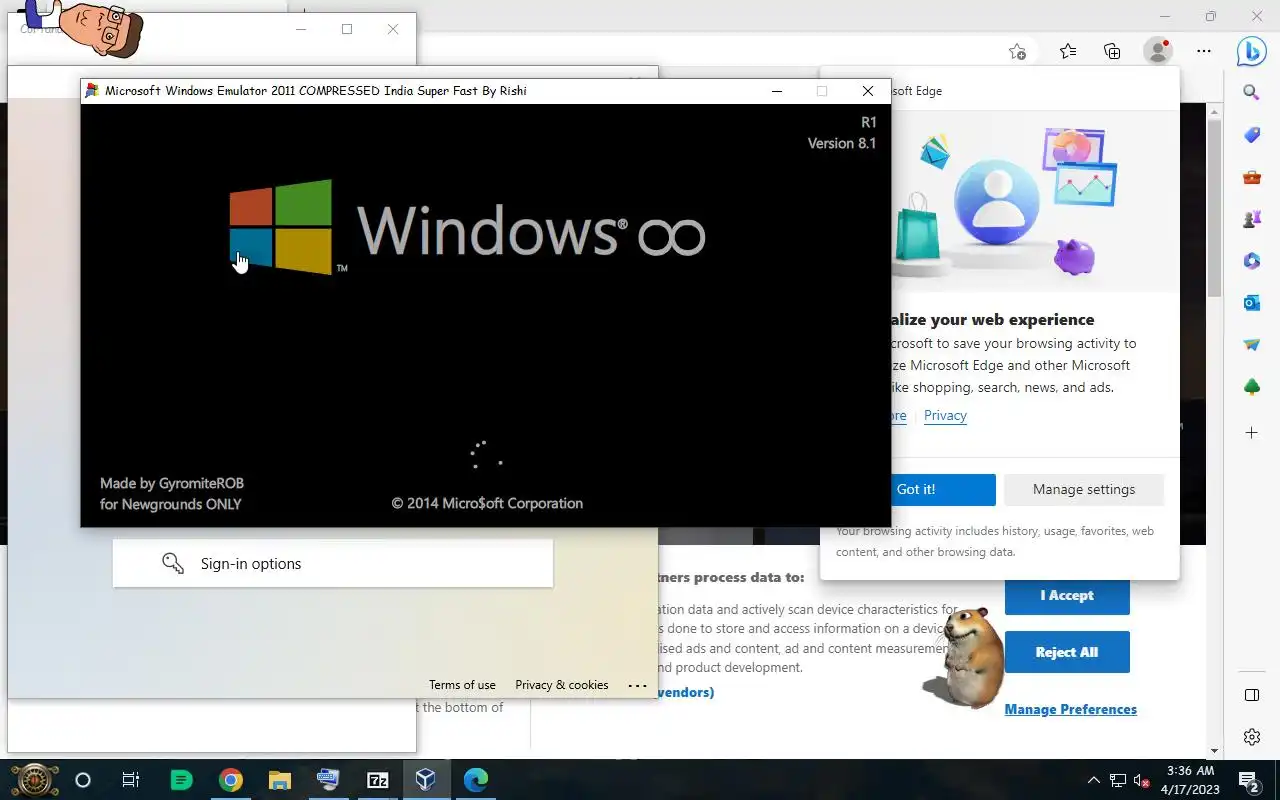Image resolution: width=1280 pixels, height=800 pixels.
Task: Click the muted volume tray icon
Action: (x=1141, y=780)
